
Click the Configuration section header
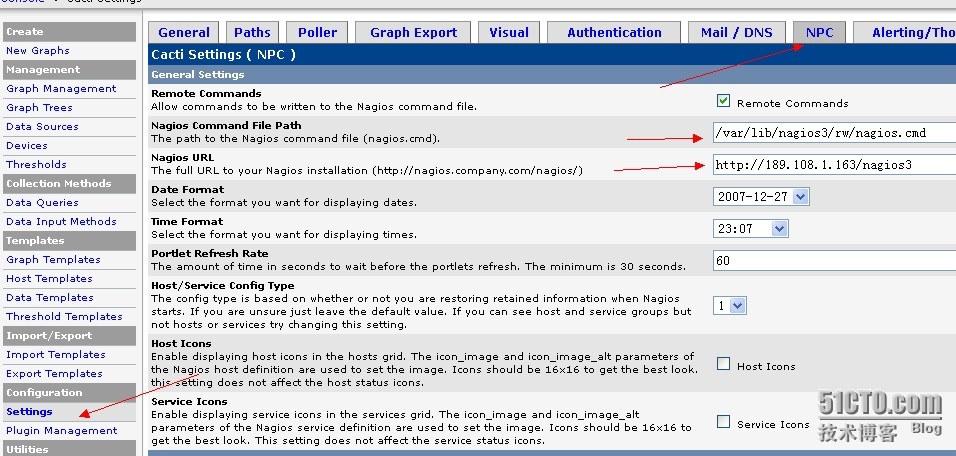click(70, 393)
